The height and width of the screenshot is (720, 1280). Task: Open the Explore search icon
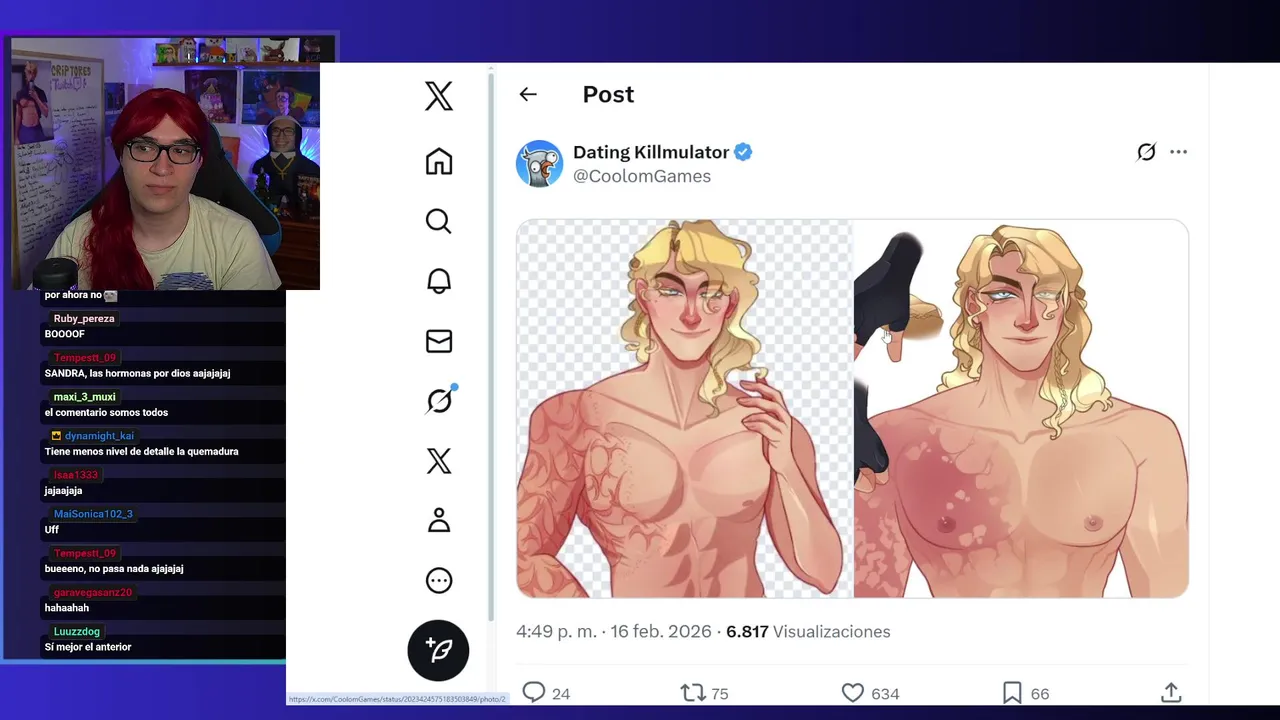438,221
